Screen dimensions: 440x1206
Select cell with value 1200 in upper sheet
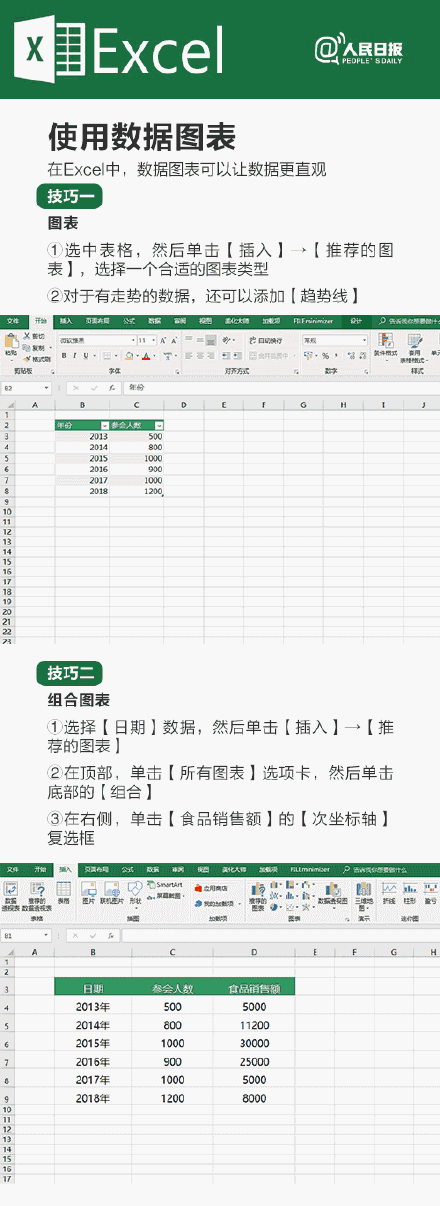[137, 491]
